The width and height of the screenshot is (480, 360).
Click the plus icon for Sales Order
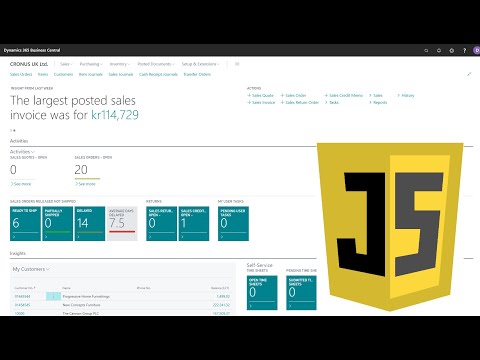click(282, 95)
